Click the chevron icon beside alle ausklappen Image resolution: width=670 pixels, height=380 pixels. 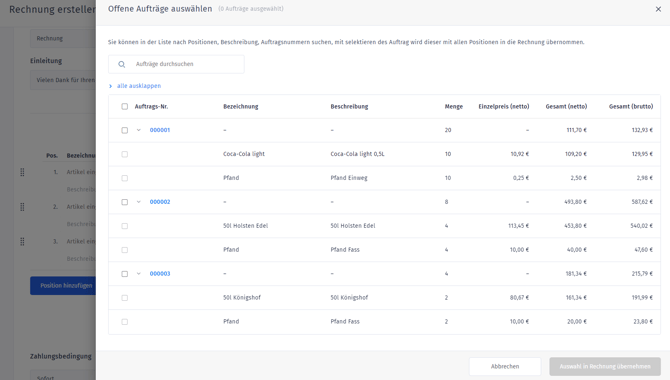(111, 86)
